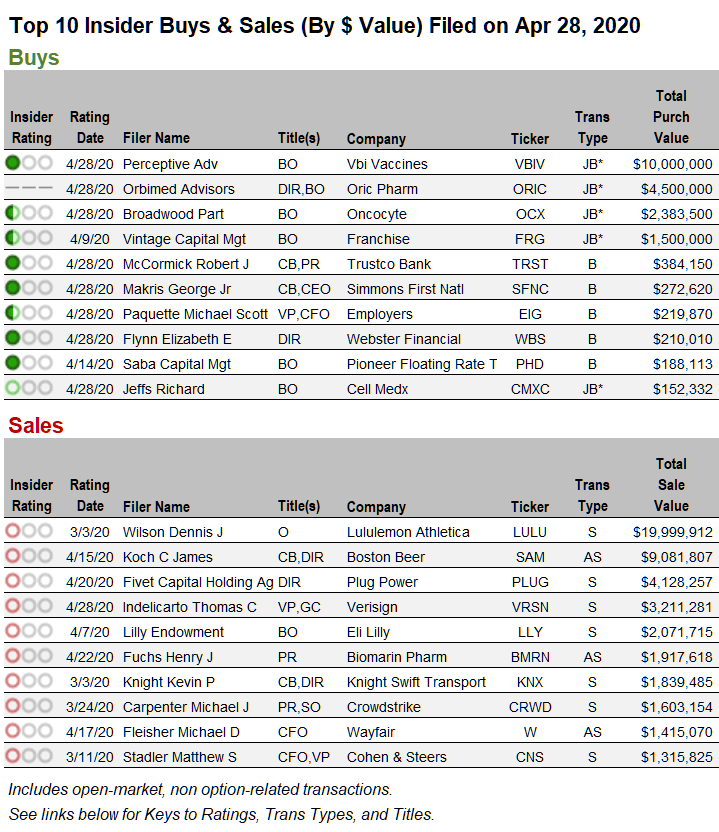The image size is (719, 832).
Task: Click the CRWD ticker symbol
Action: [x=530, y=707]
